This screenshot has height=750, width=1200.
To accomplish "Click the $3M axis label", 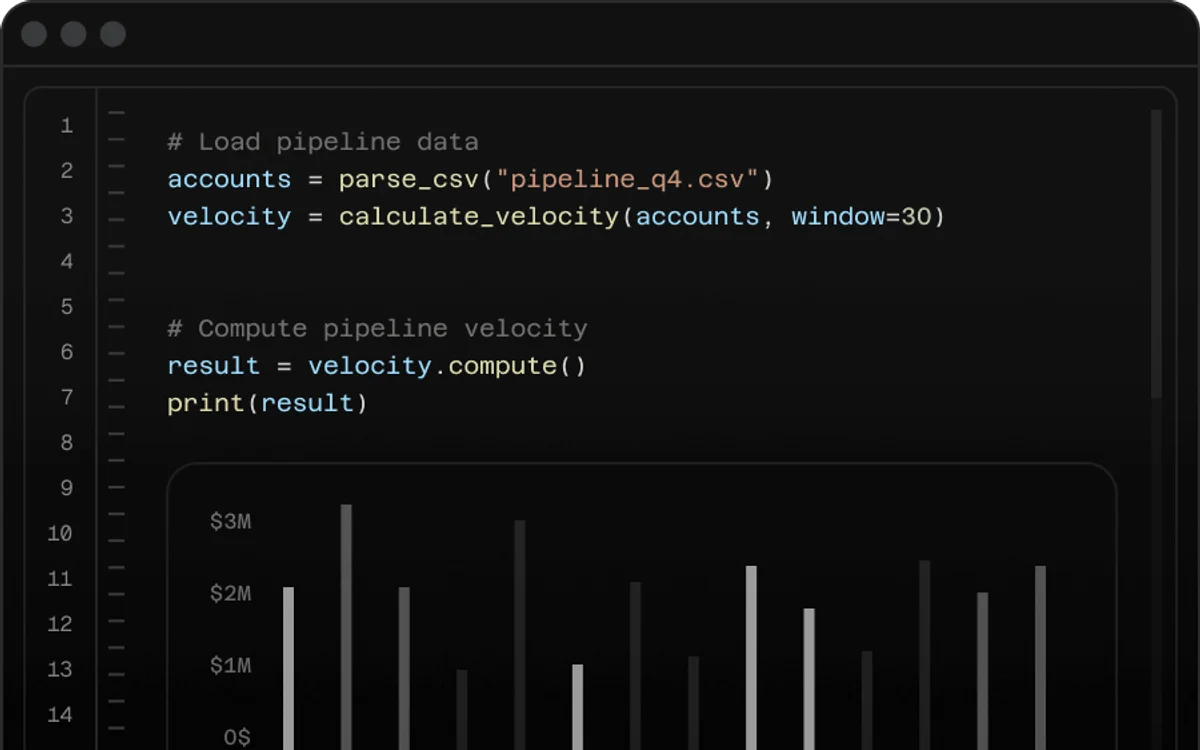I will pos(230,522).
